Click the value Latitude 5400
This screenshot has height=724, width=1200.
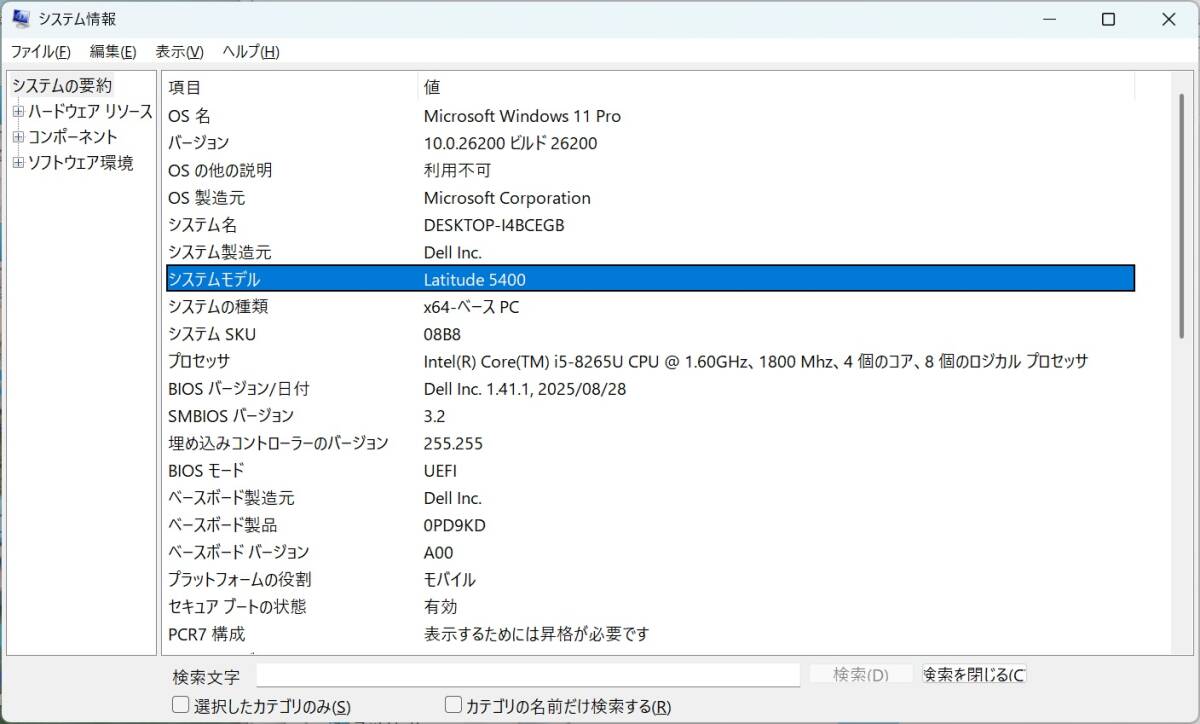click(475, 280)
